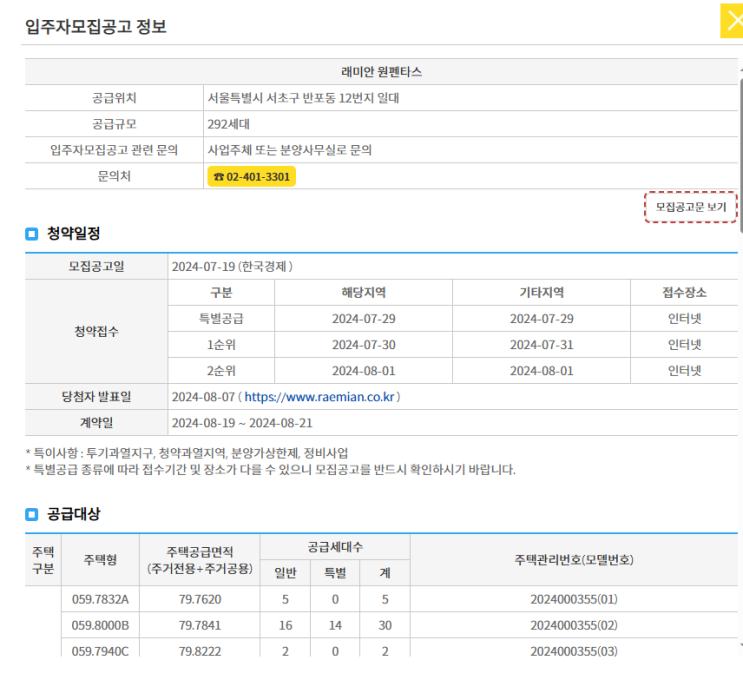Click the 주택관리번호(모델번호) column header

point(574,560)
